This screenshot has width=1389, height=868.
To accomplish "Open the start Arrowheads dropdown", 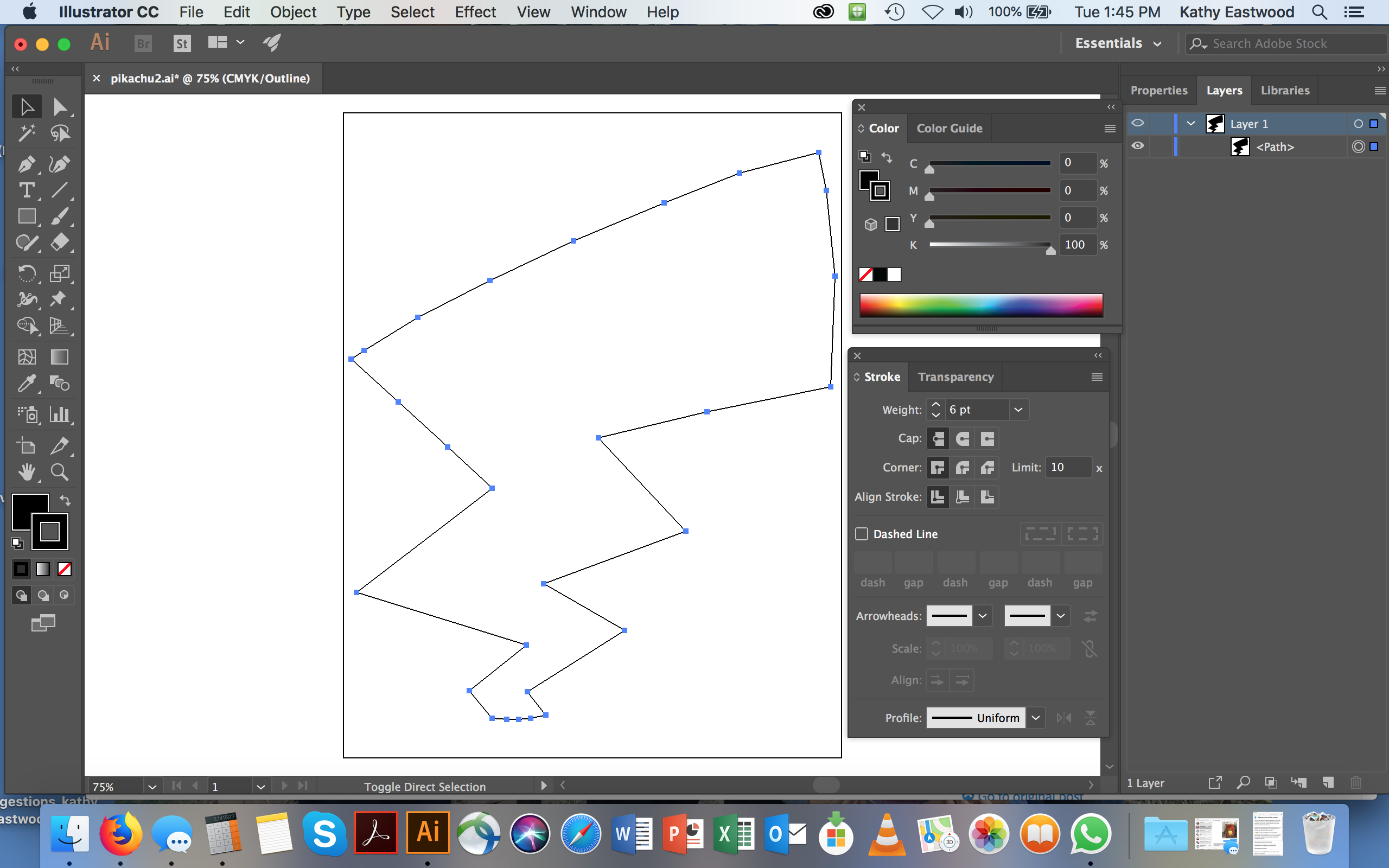I will point(982,616).
